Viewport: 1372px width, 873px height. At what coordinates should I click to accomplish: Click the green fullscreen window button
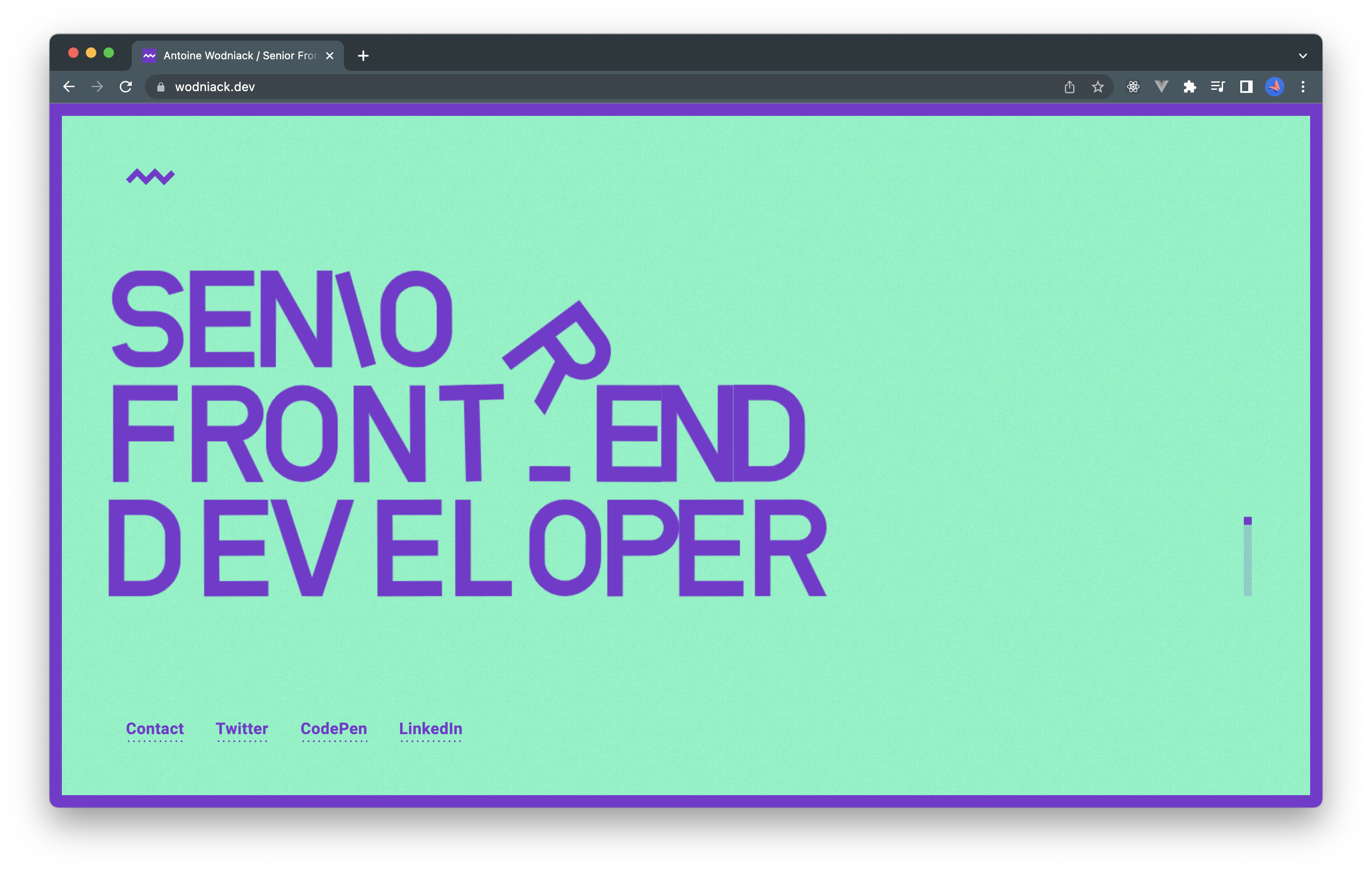[x=108, y=53]
